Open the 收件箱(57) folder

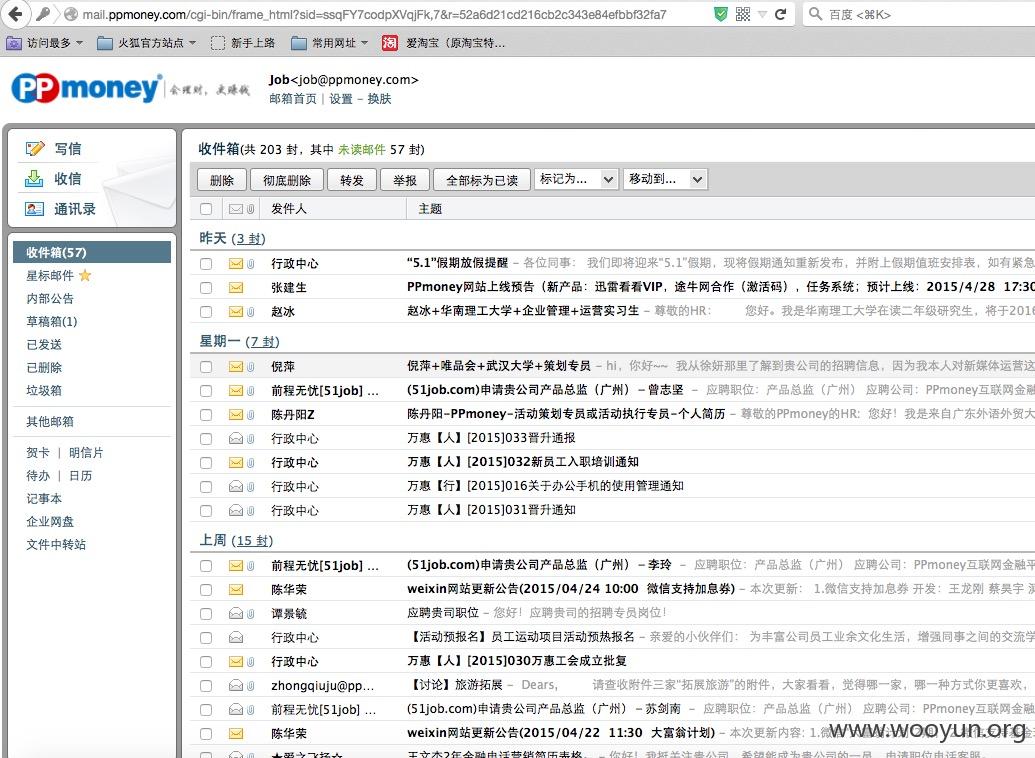[92, 252]
